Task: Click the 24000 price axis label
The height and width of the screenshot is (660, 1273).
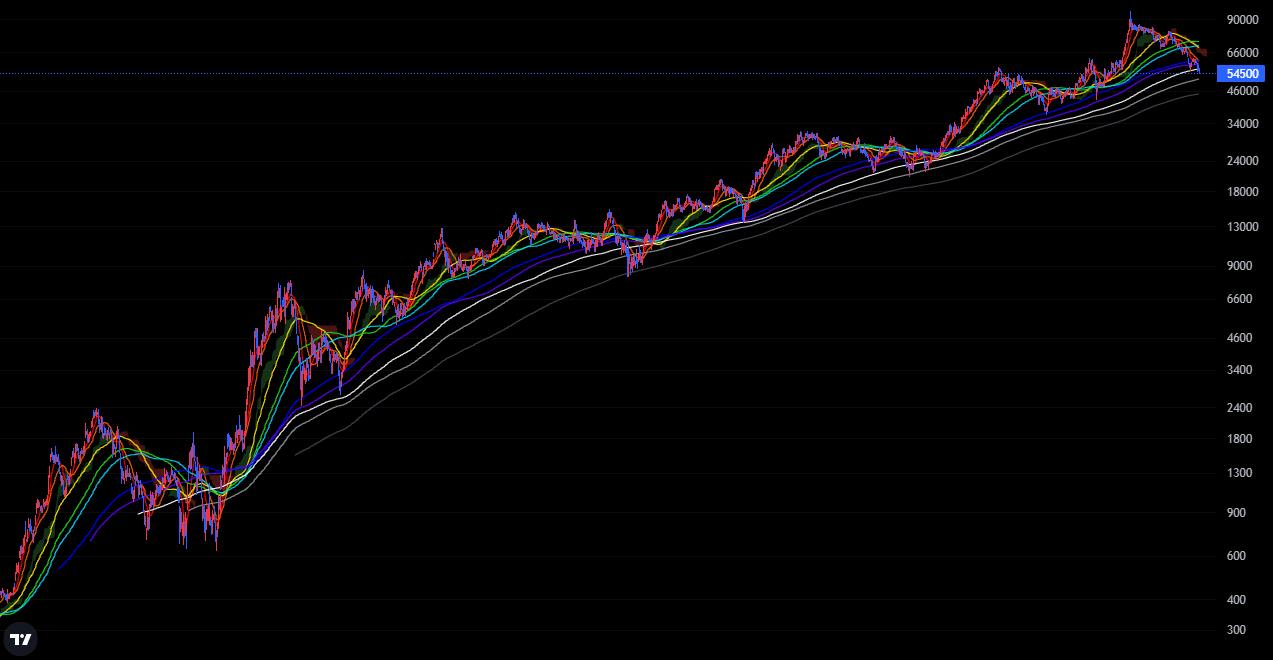Action: [x=1241, y=161]
